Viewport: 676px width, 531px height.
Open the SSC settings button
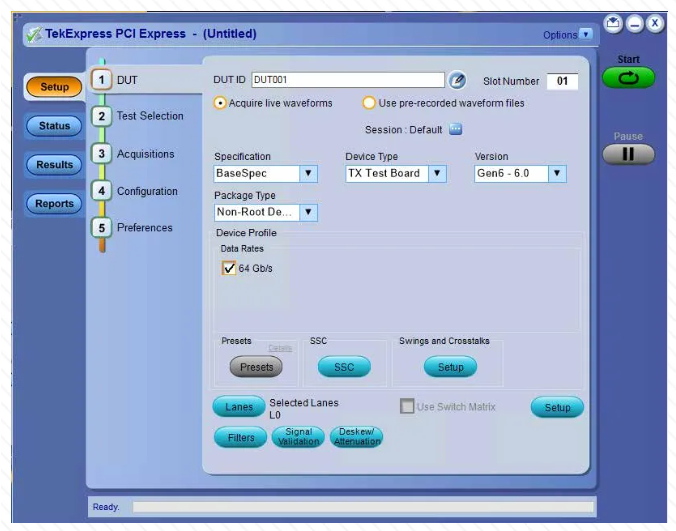(x=343, y=367)
